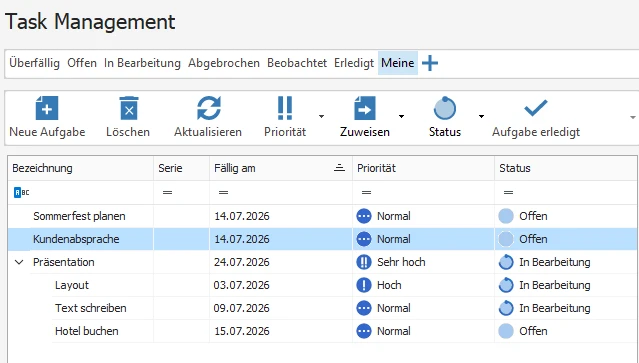Click status icon of Kundenabsprache row

506,239
